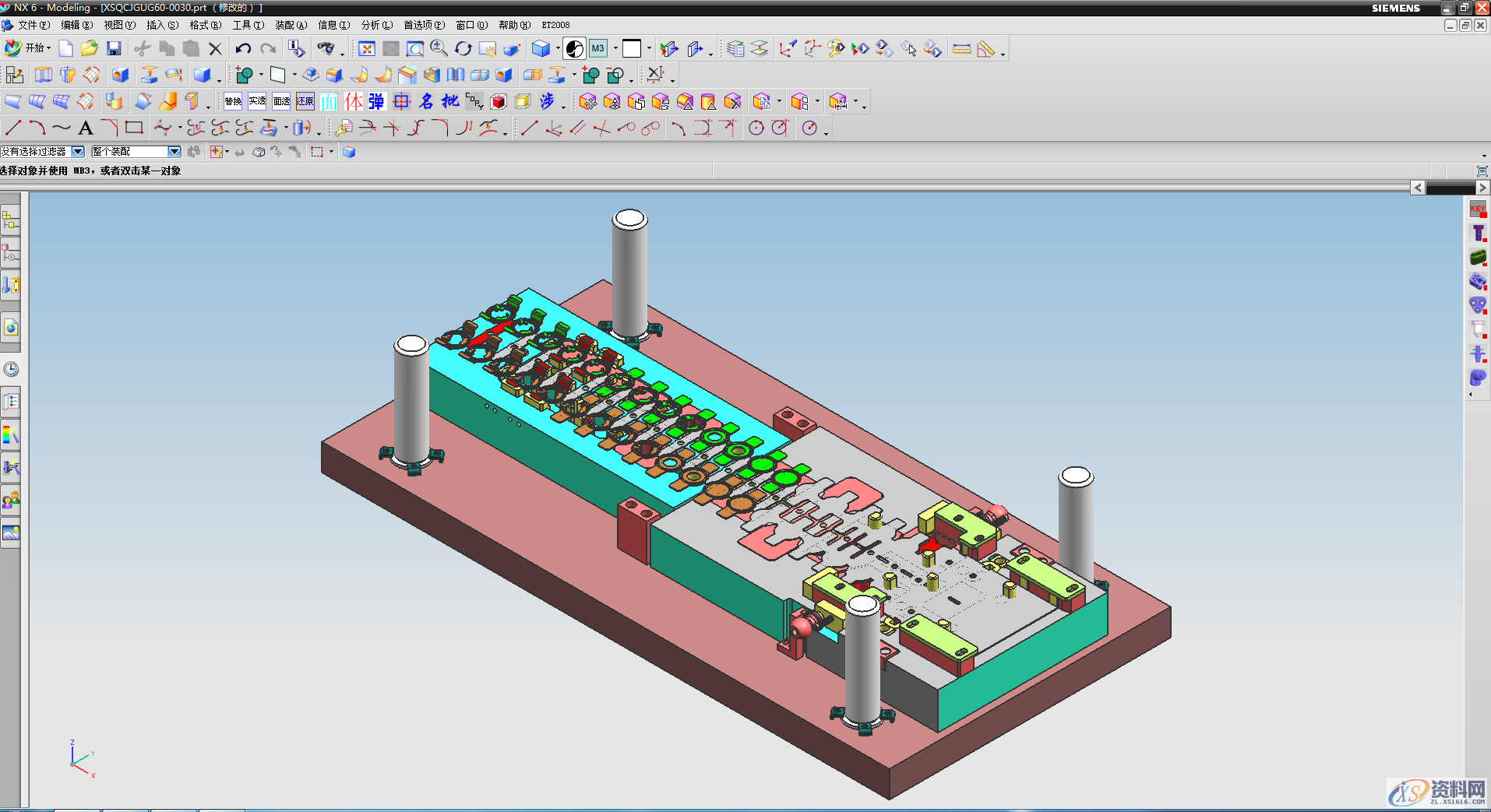Select the Text 'A' curve tool
This screenshot has width=1491, height=812.
86,128
